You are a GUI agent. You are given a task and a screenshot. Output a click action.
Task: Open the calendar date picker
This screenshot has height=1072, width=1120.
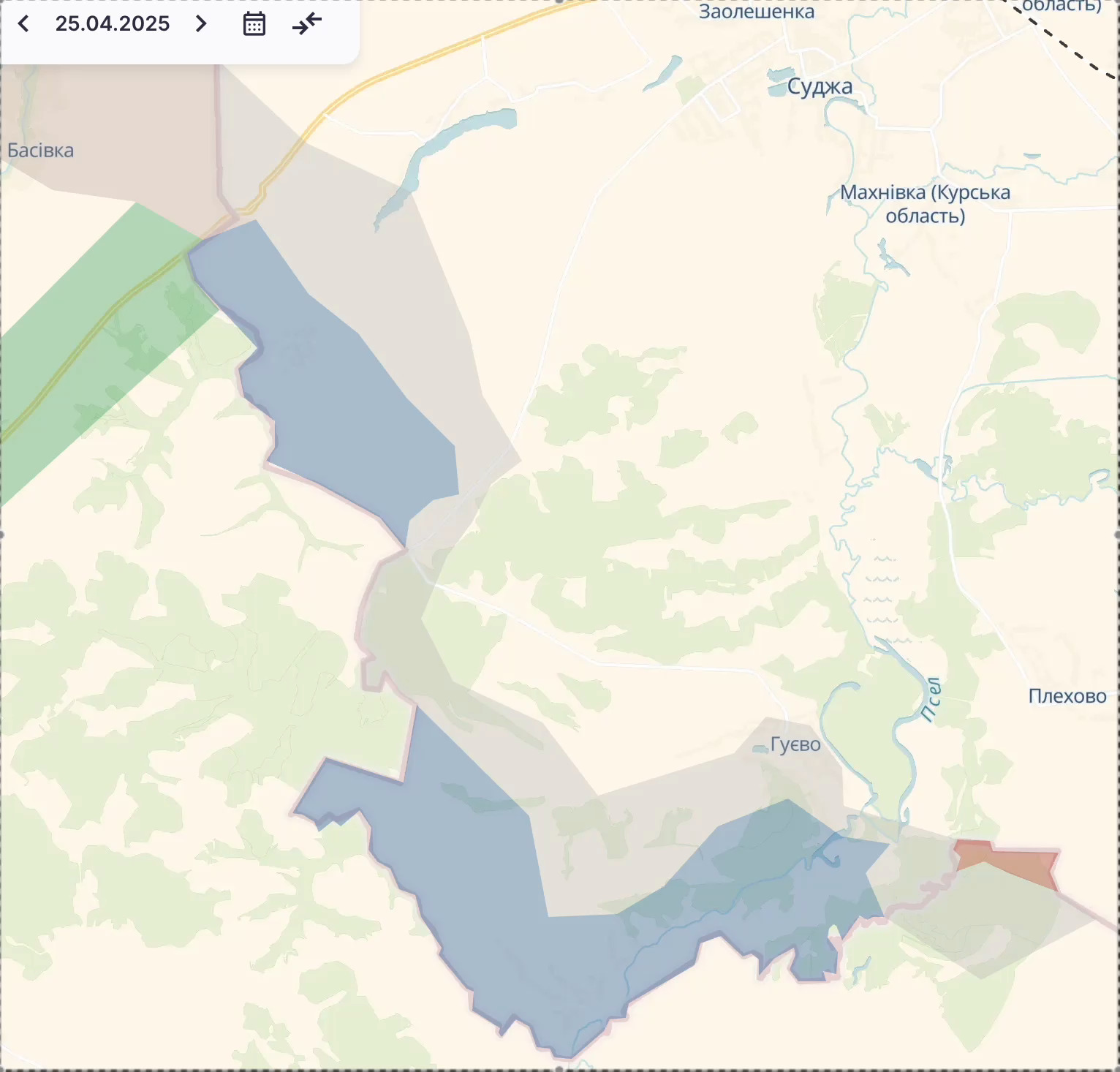[254, 24]
